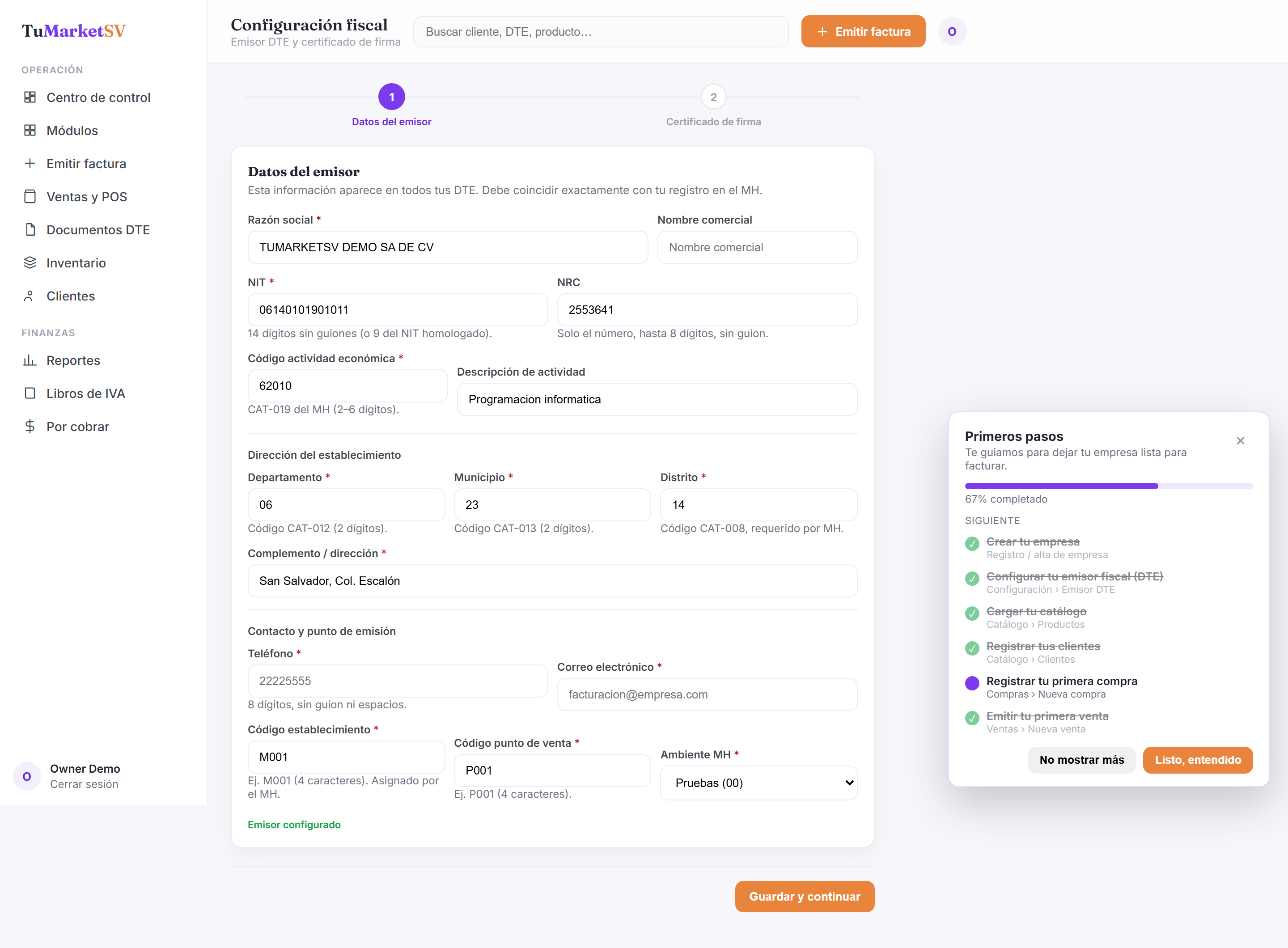Go to step 1 Datos del emisor
The width and height of the screenshot is (1288, 948).
tap(391, 97)
